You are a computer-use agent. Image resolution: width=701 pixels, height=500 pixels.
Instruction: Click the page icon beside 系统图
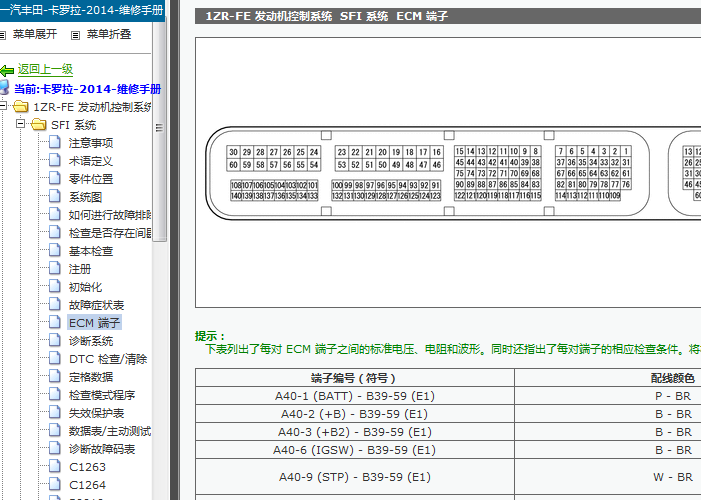tap(55, 196)
